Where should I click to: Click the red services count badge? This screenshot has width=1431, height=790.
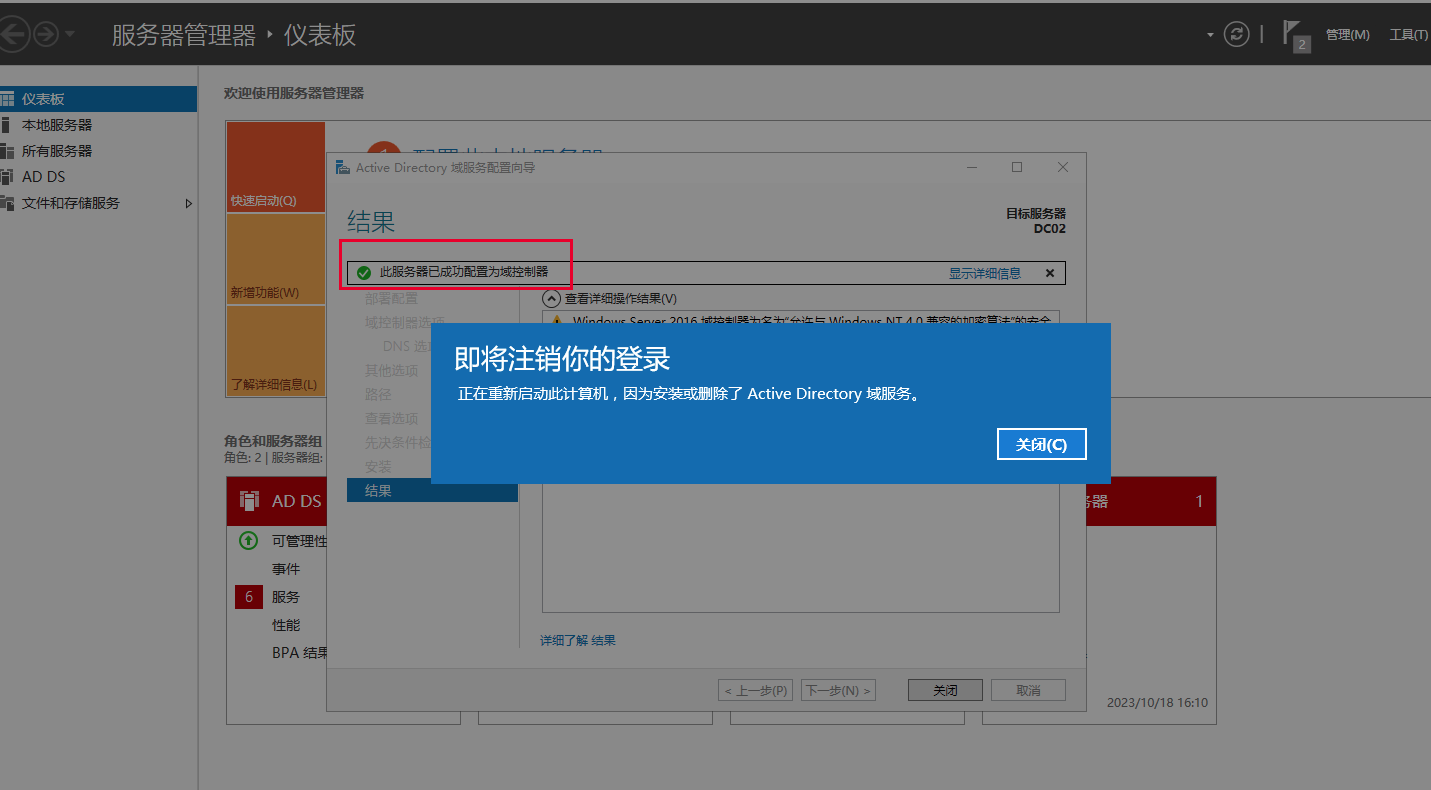coord(249,597)
